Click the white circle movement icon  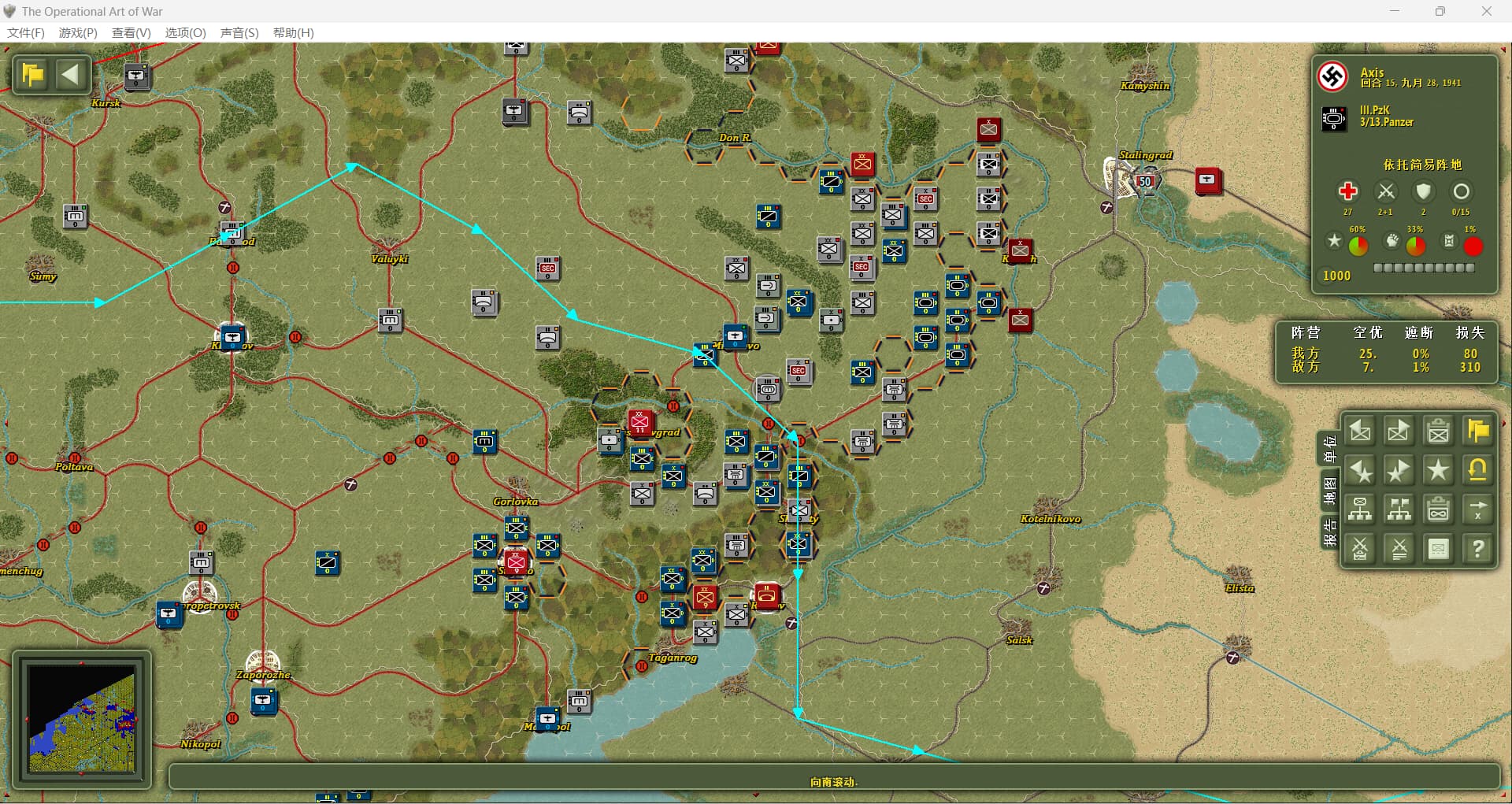pos(1461,191)
